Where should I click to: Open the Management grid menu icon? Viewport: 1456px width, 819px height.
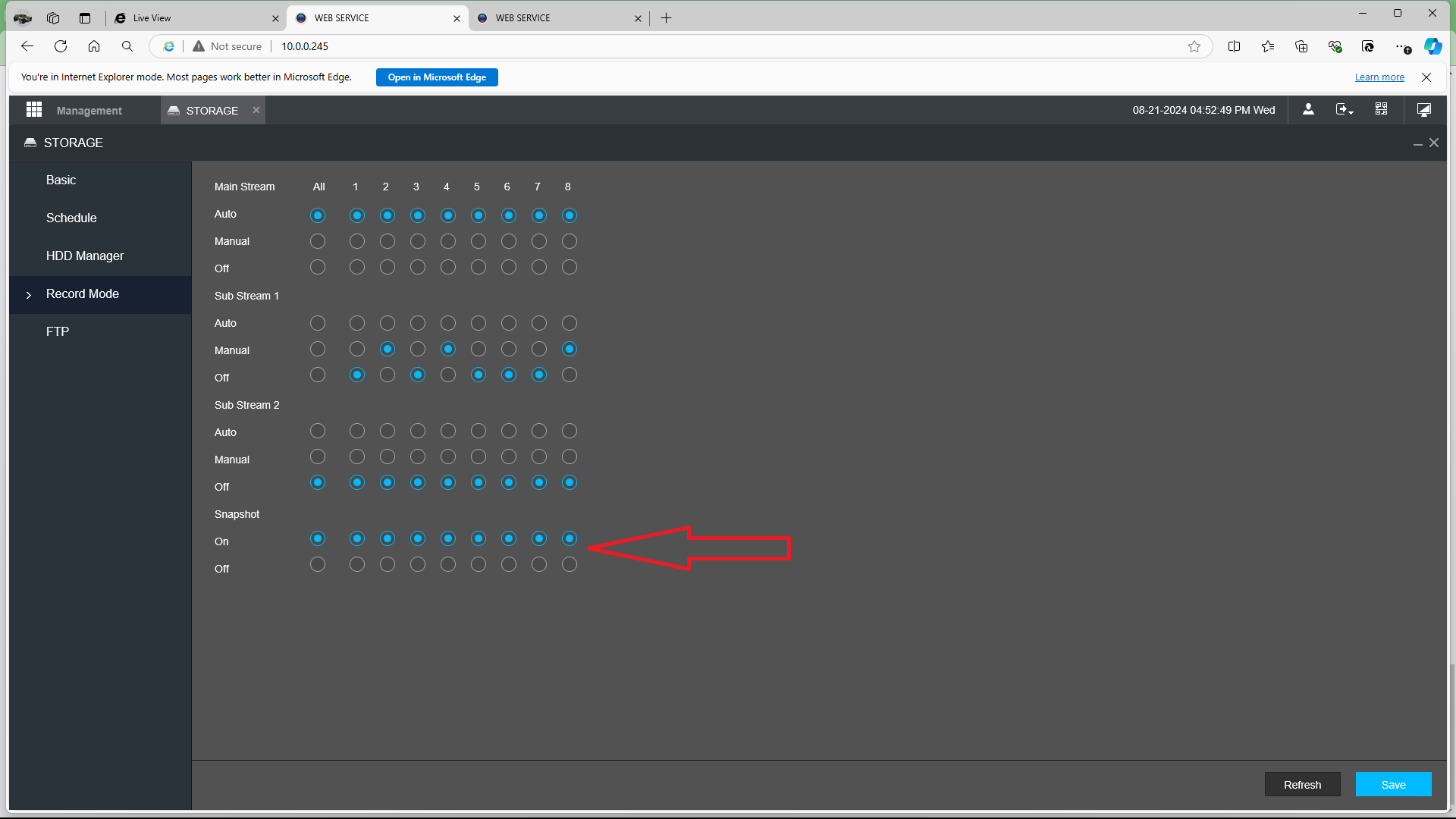[x=34, y=110]
